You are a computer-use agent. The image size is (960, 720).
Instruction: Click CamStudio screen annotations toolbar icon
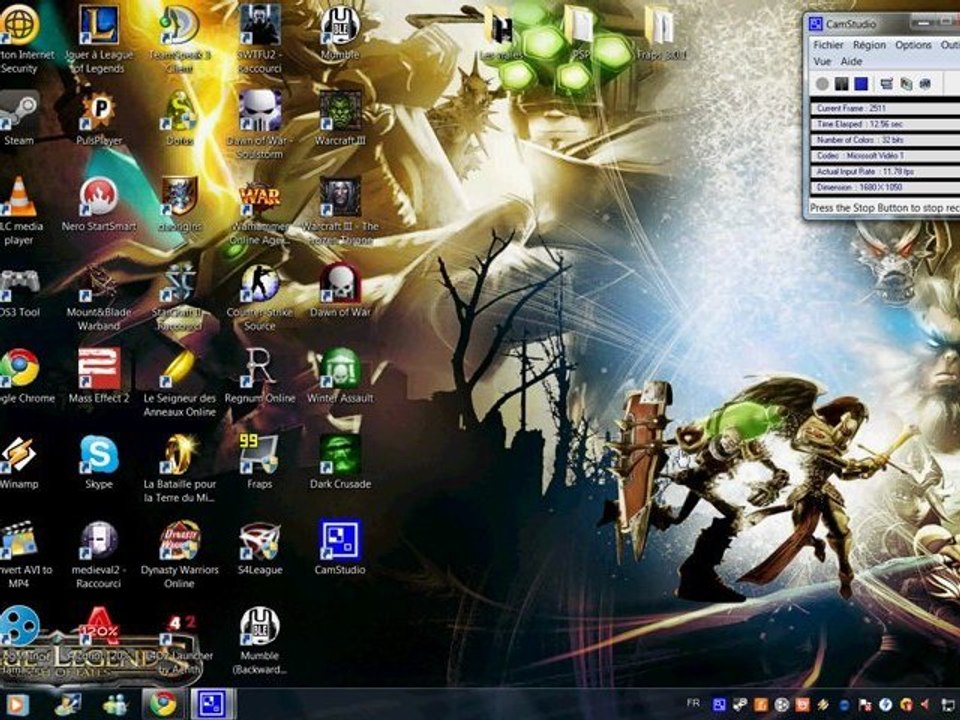pyautogui.click(x=886, y=84)
